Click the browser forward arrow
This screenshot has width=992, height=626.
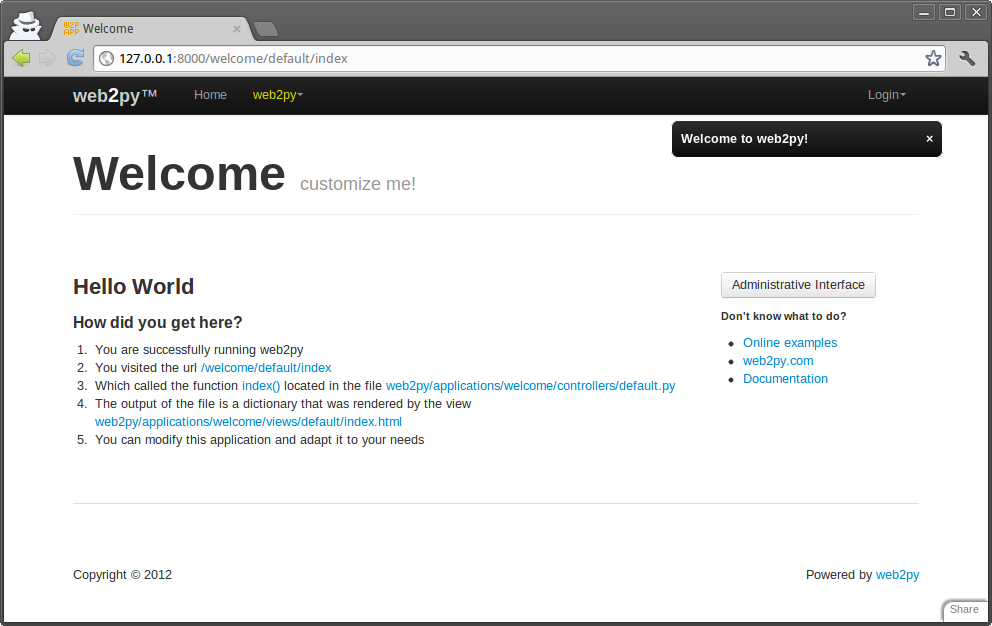[x=47, y=58]
